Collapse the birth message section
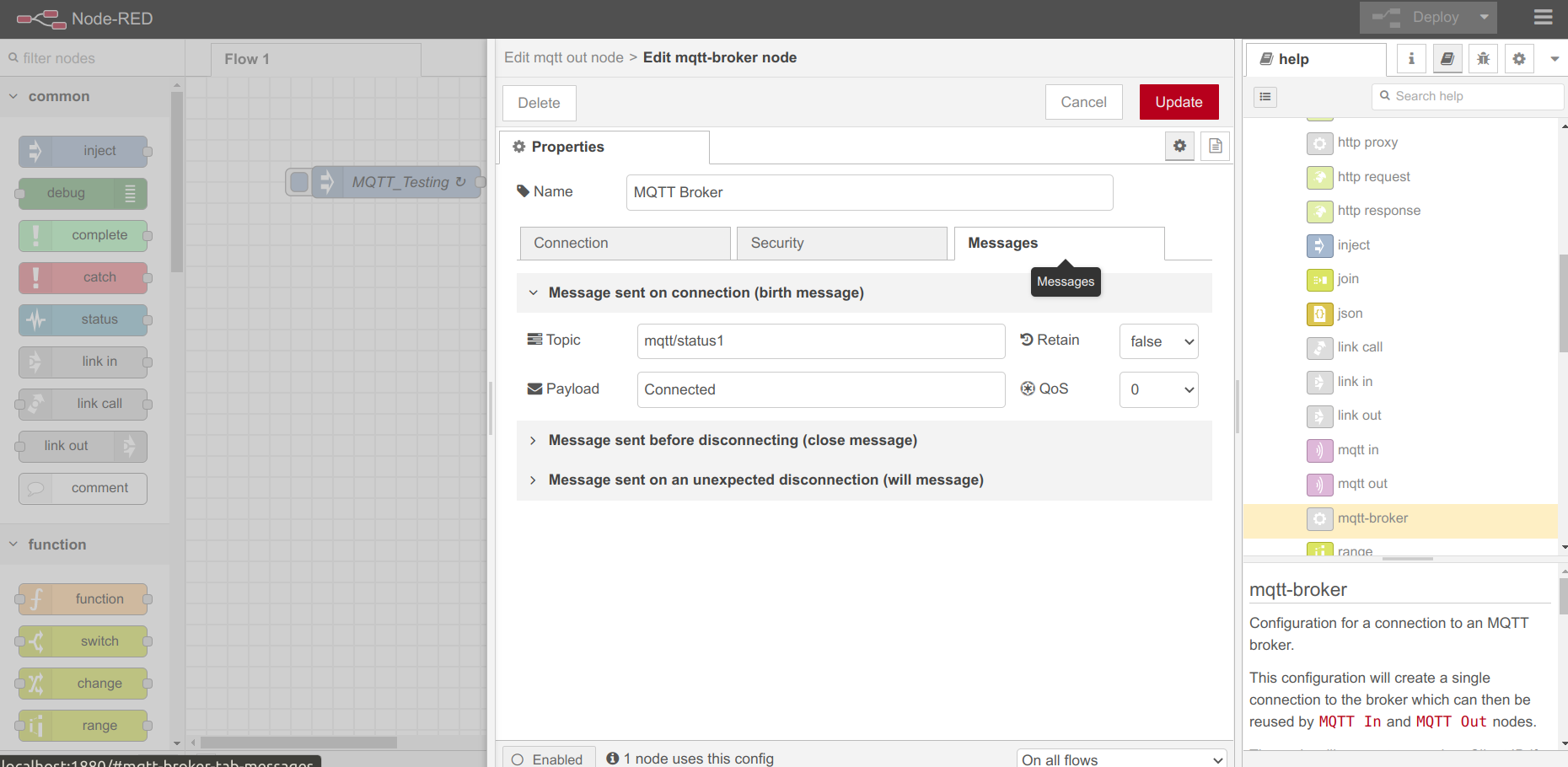The height and width of the screenshot is (767, 1568). point(864,292)
